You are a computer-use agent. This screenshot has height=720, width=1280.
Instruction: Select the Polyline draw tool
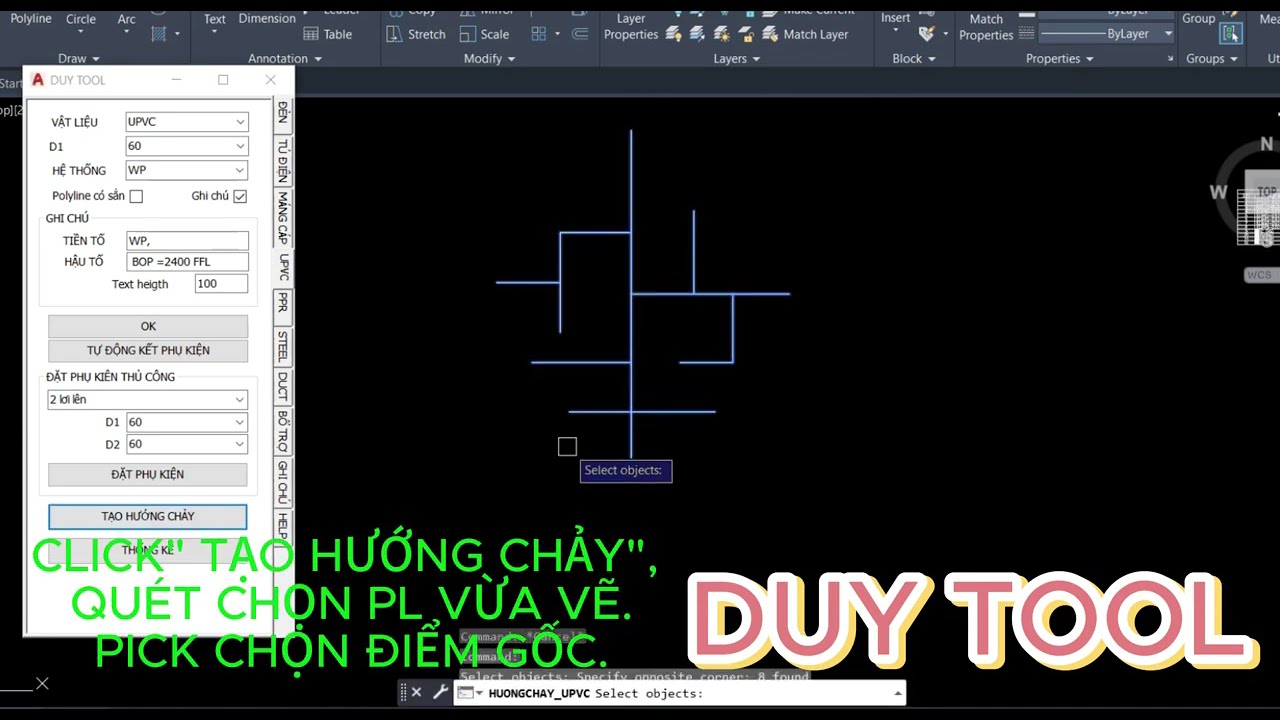tap(31, 19)
